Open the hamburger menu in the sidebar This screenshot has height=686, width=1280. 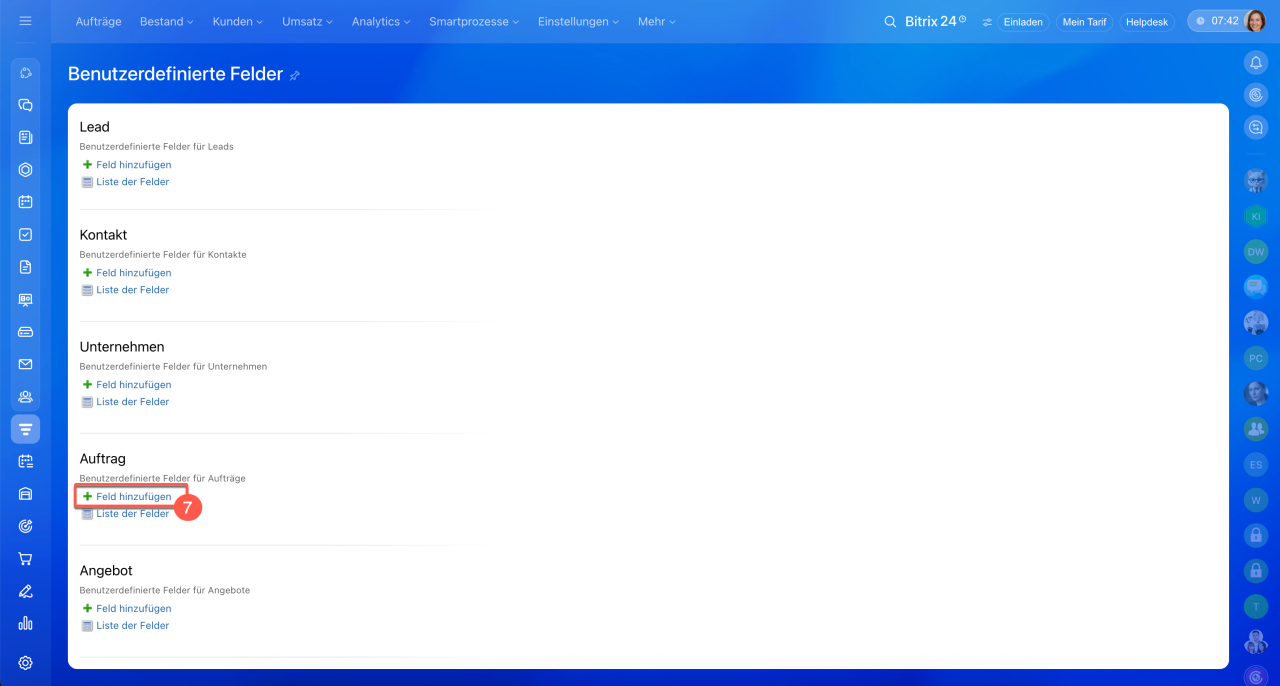[25, 21]
